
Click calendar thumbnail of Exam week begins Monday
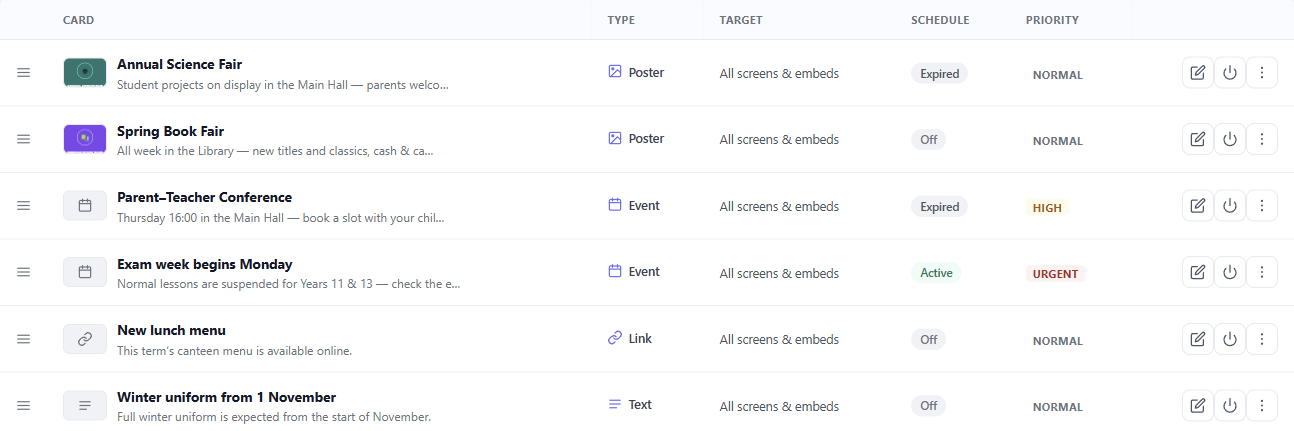pyautogui.click(x=85, y=272)
